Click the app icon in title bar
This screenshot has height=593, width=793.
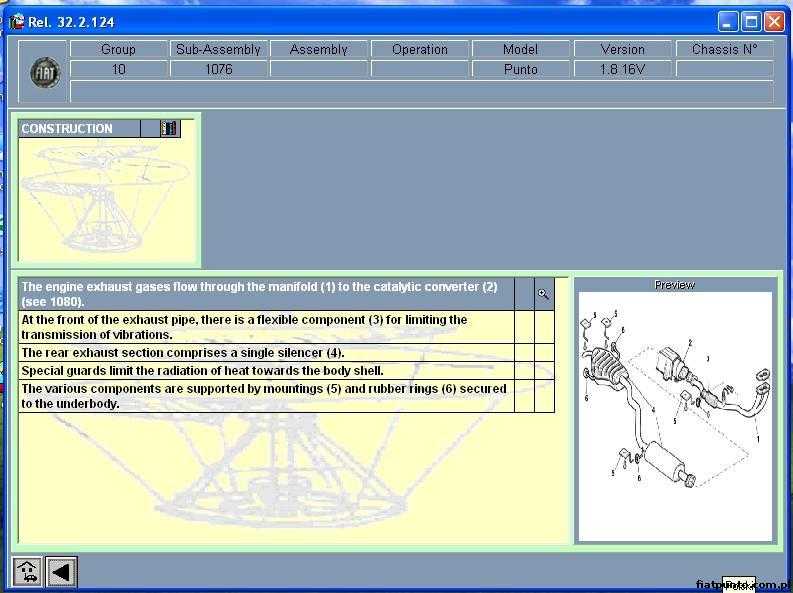tap(16, 22)
